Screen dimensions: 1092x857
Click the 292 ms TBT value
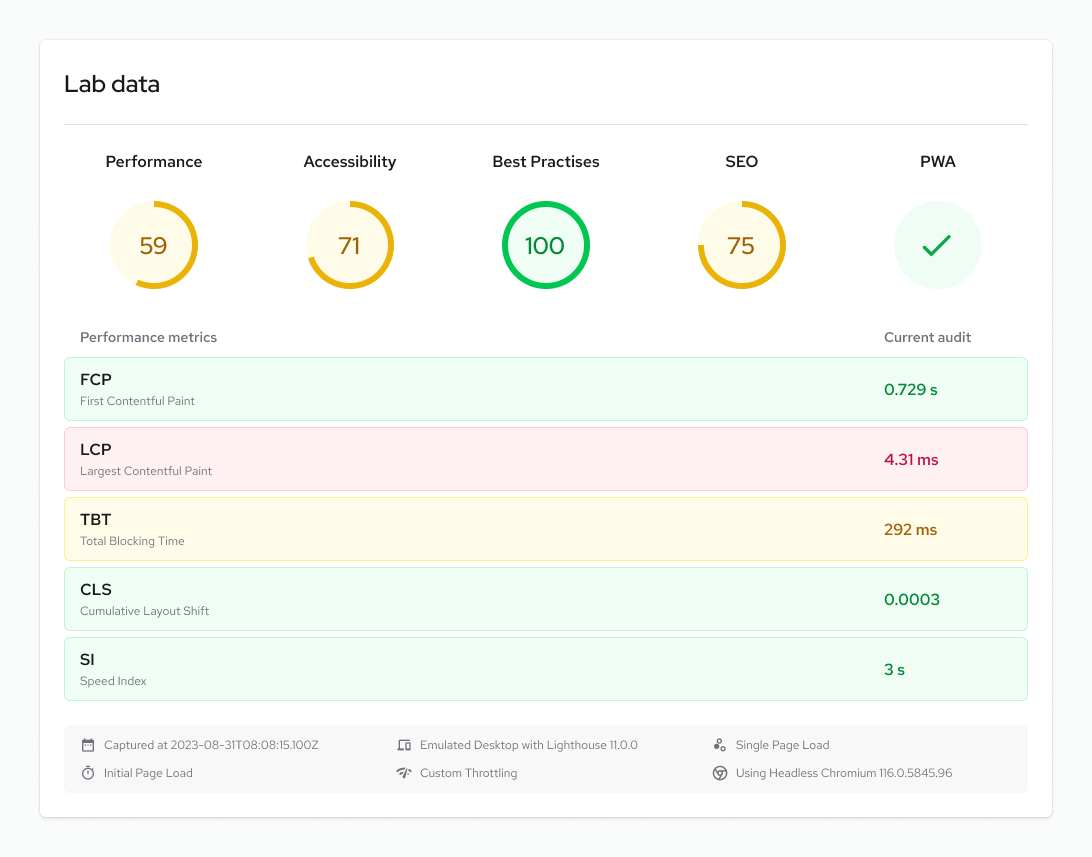(910, 529)
